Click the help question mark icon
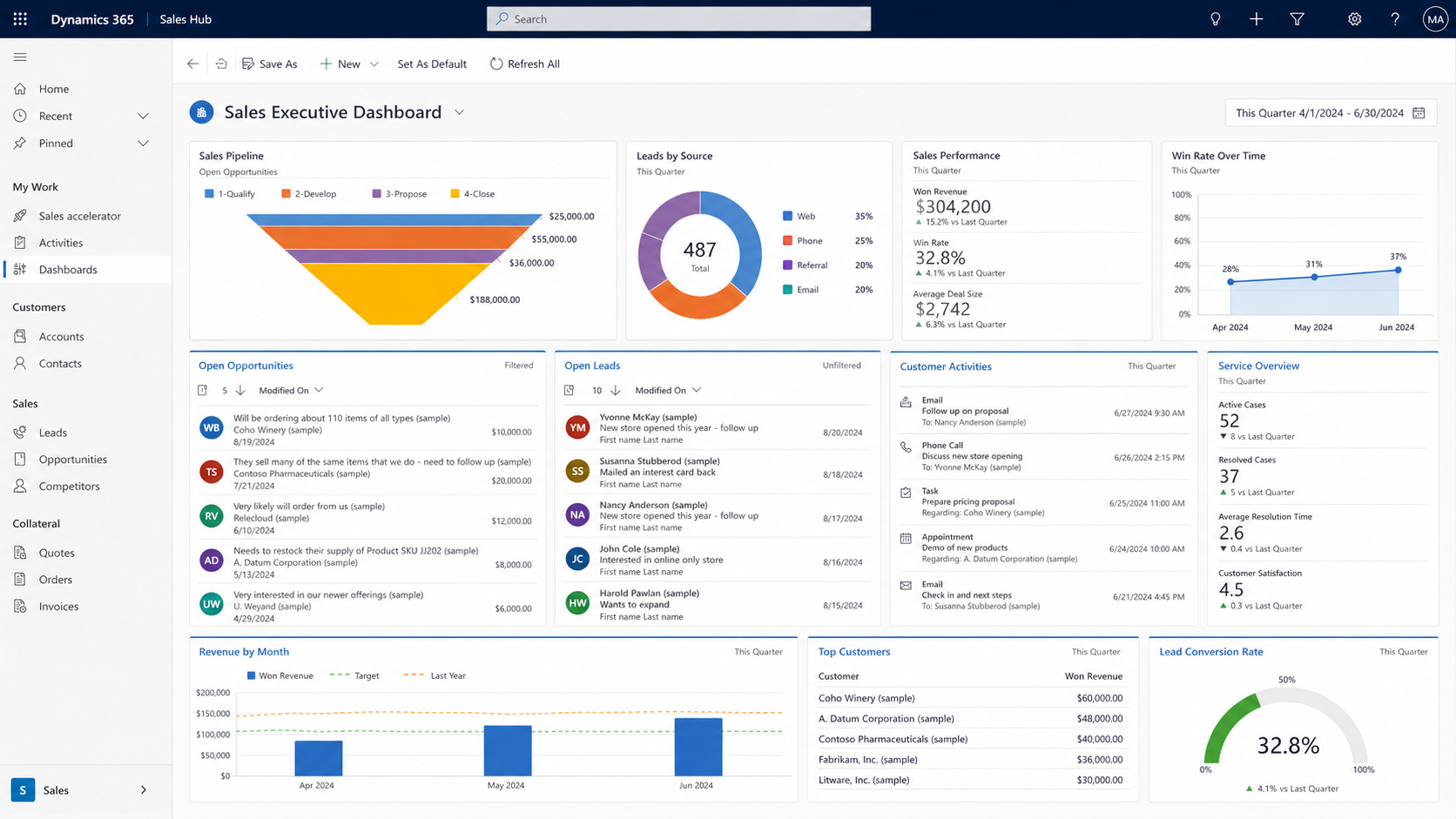1456x819 pixels. coord(1395,18)
